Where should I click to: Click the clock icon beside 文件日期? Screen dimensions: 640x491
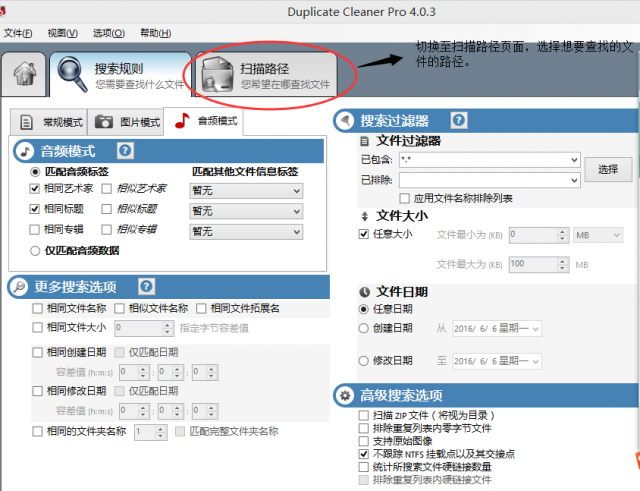click(364, 292)
